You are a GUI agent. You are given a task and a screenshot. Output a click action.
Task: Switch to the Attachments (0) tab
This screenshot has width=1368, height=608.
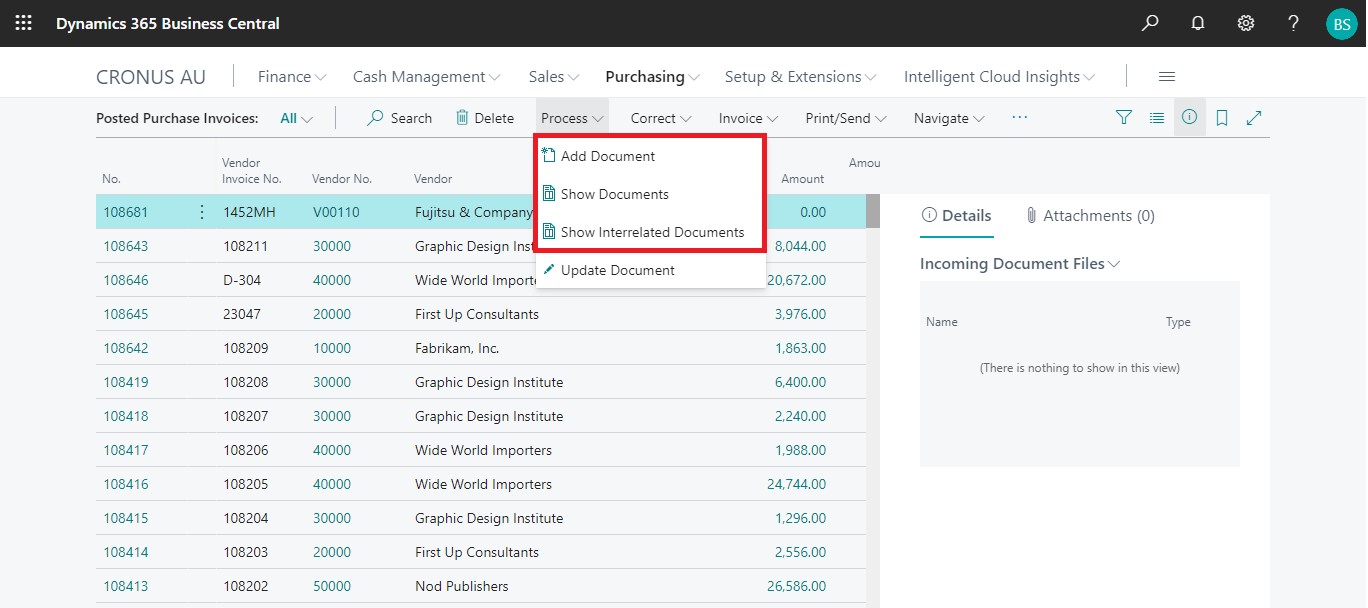(x=1090, y=216)
